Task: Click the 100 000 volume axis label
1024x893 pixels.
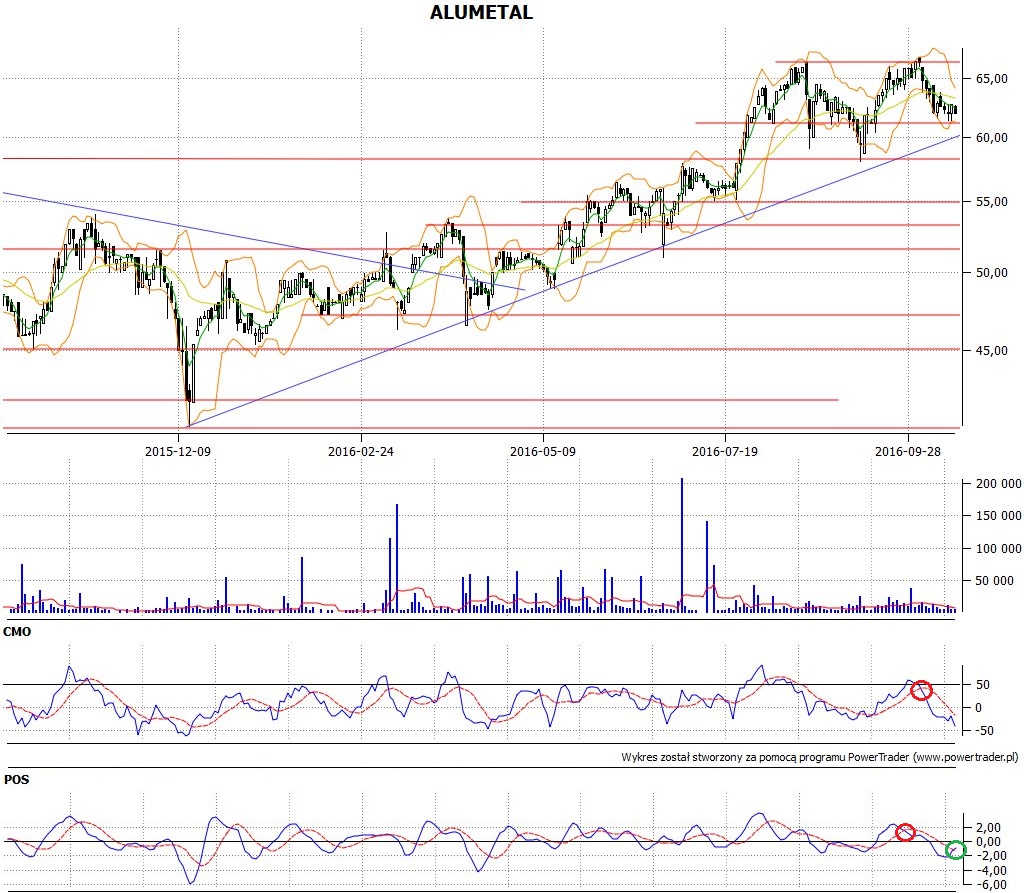Action: click(999, 549)
